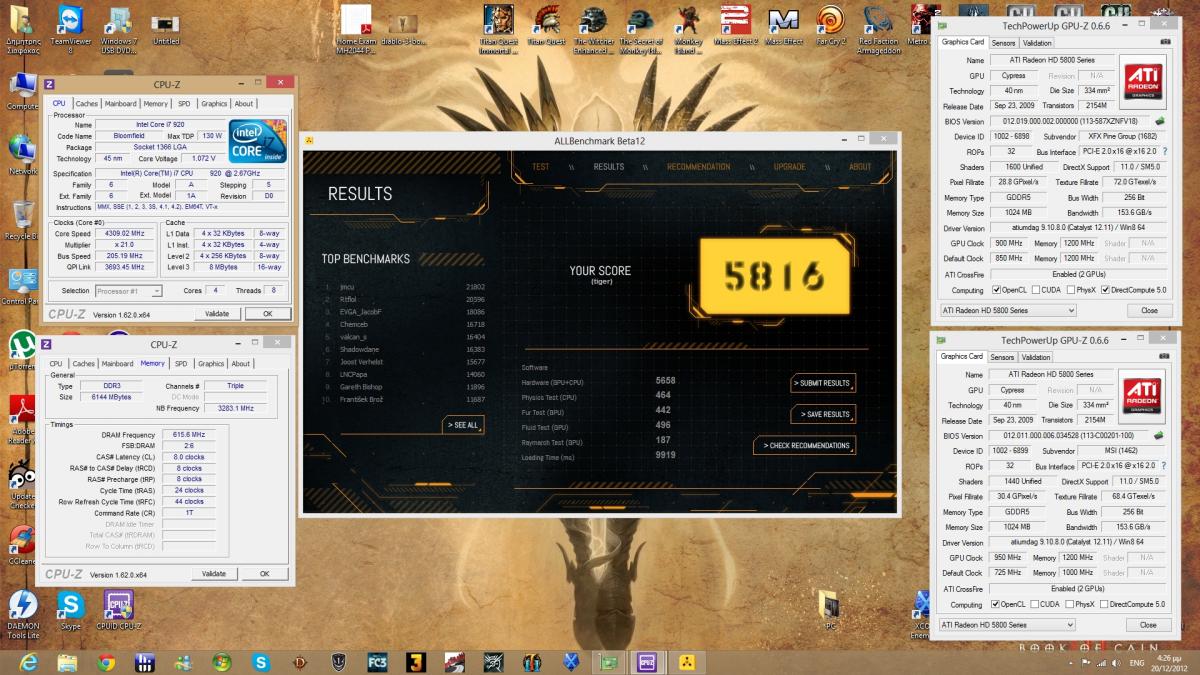Open RECOMMENDATION tab in ALLBenchmark
Viewport: 1200px width, 675px height.
698,167
